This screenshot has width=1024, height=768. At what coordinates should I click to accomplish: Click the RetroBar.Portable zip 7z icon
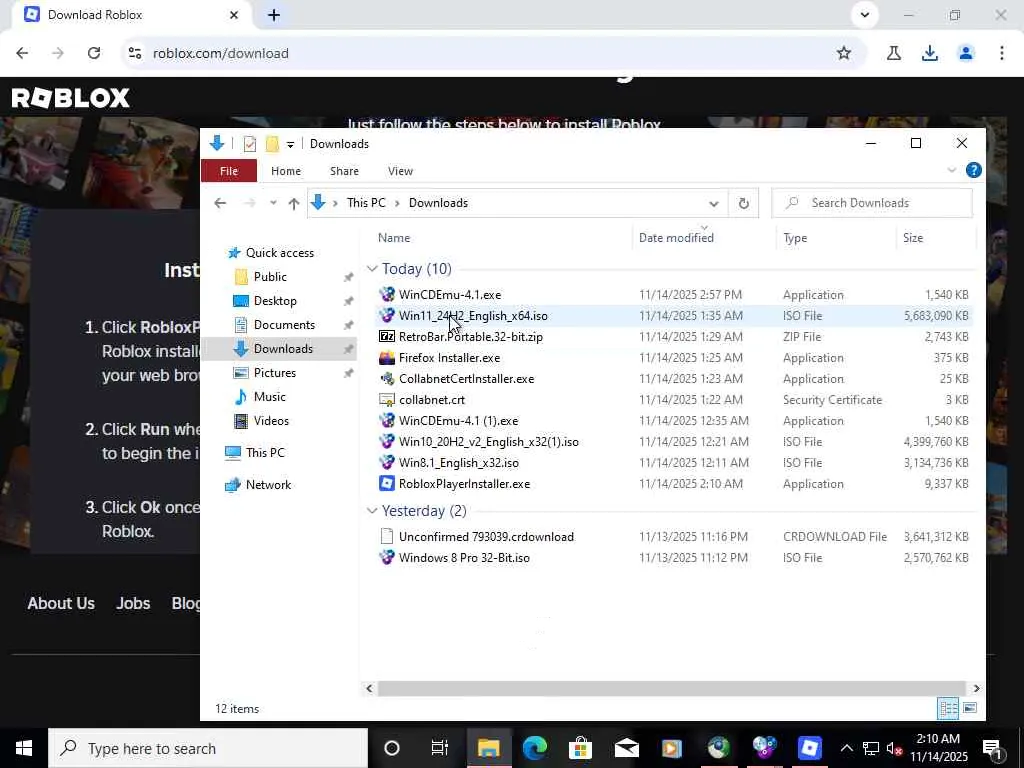387,336
